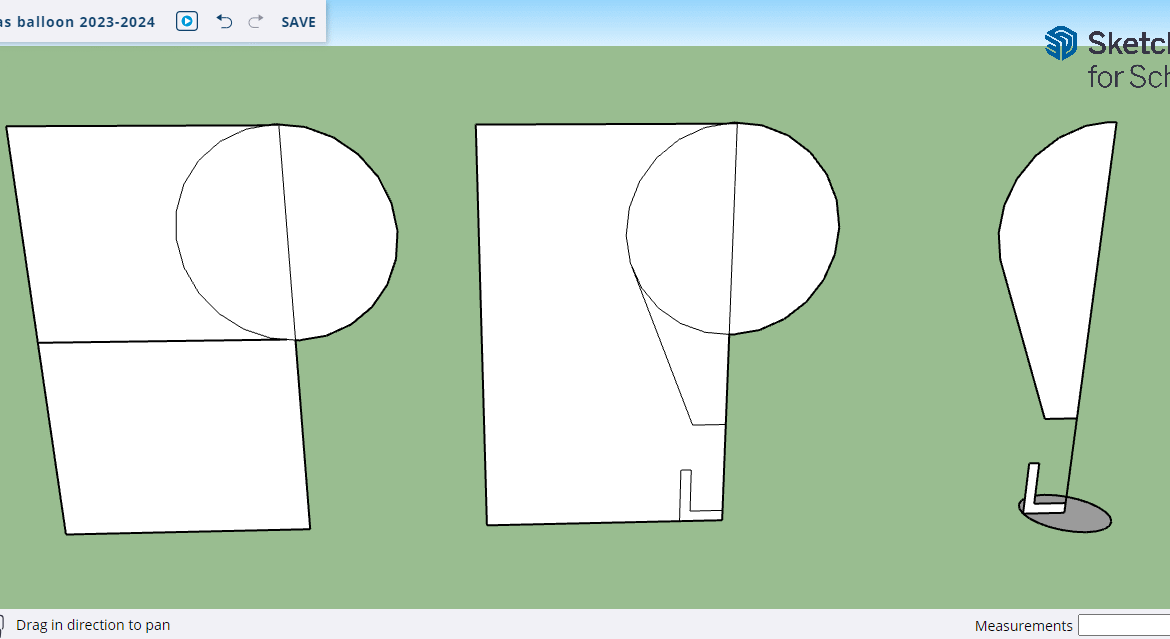The image size is (1170, 639).
Task: Click the SketchUp for Schools logo
Action: click(x=1106, y=58)
